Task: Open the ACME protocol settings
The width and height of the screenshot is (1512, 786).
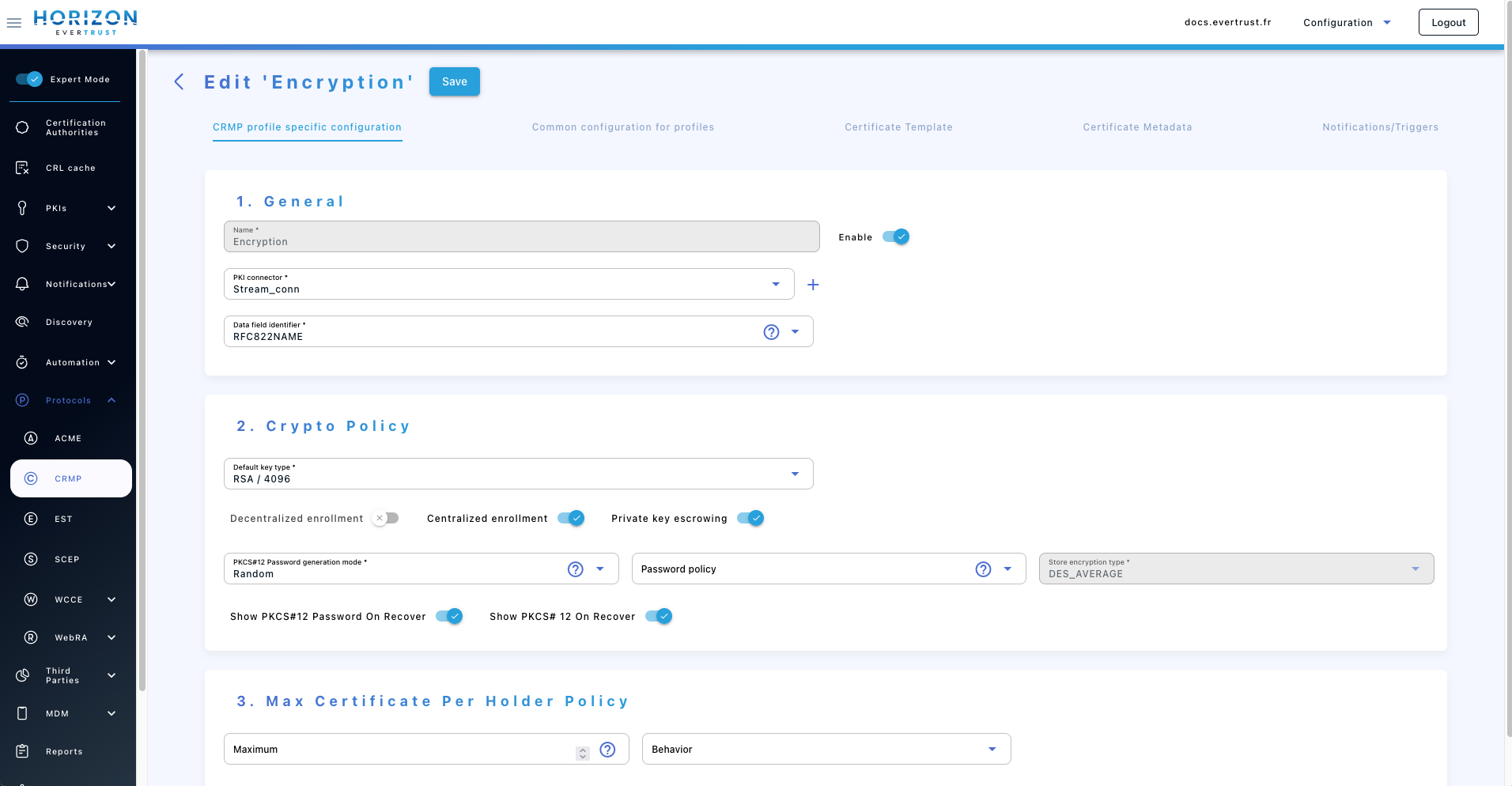Action: click(68, 438)
